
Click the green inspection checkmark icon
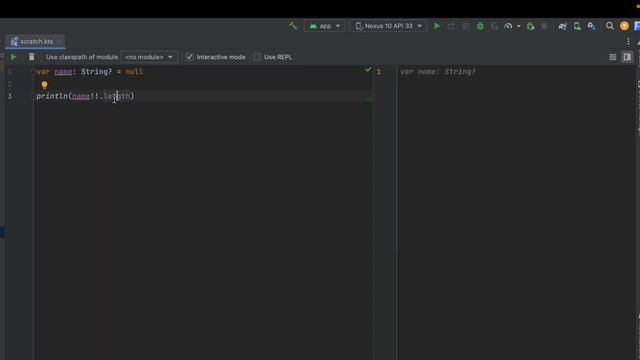368,70
